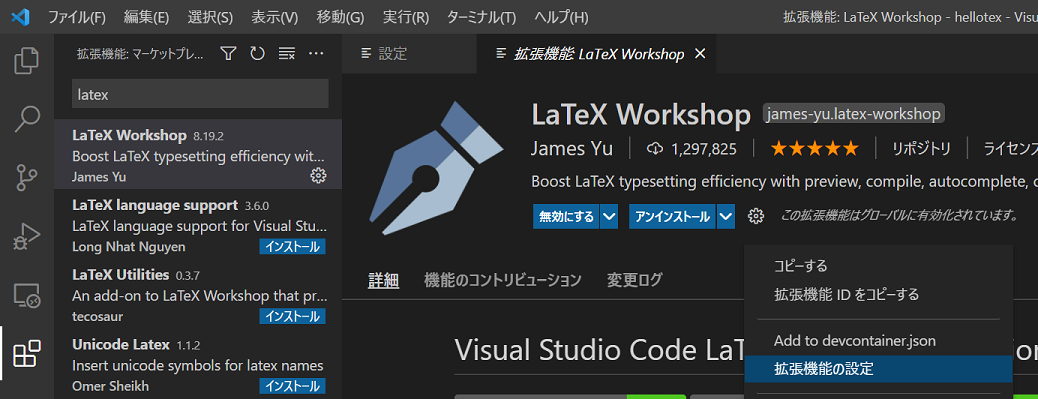Install LaTeX language support extension
Image resolution: width=1038 pixels, height=399 pixels.
(x=292, y=247)
